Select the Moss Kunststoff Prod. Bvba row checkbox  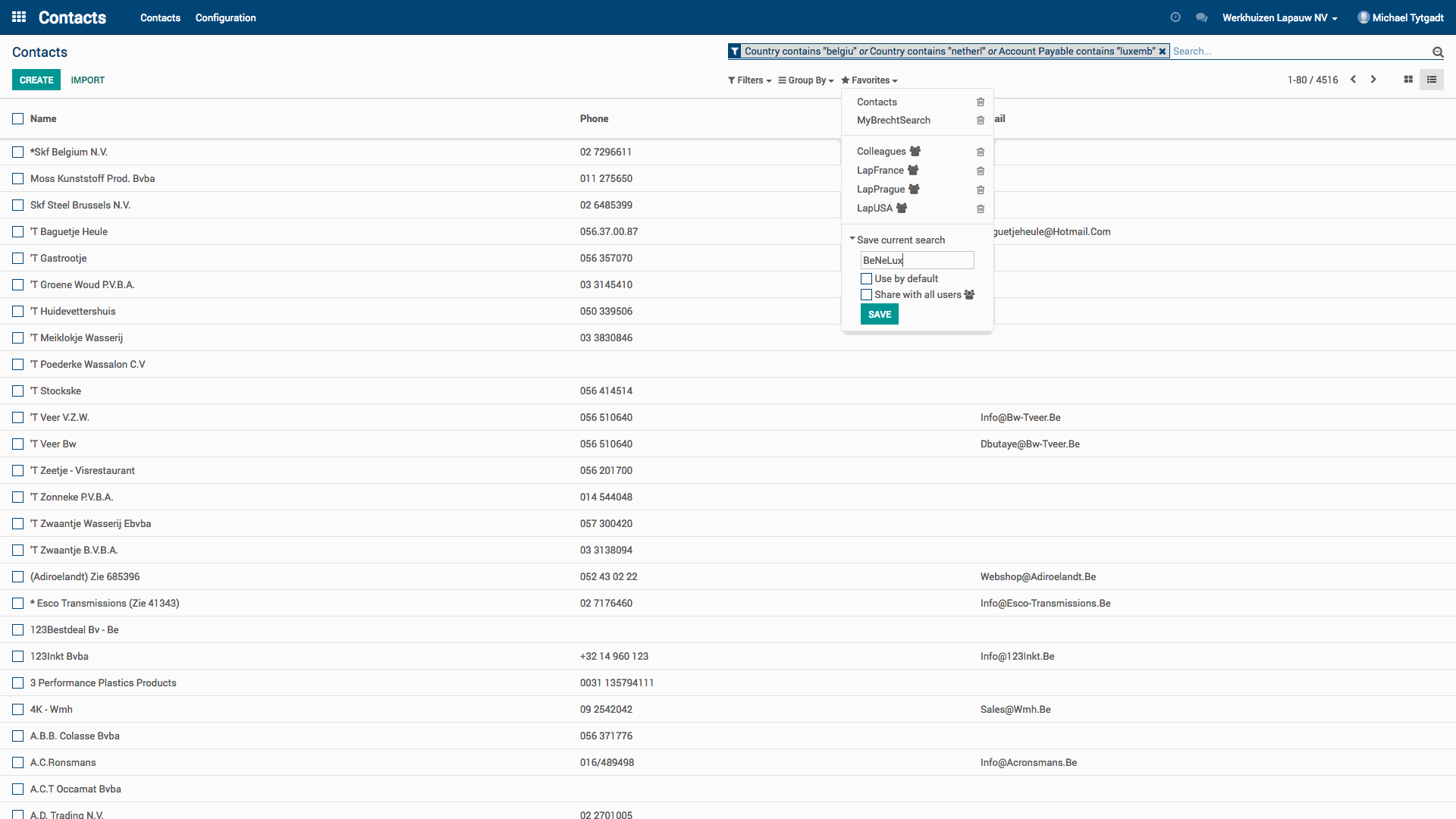(18, 179)
